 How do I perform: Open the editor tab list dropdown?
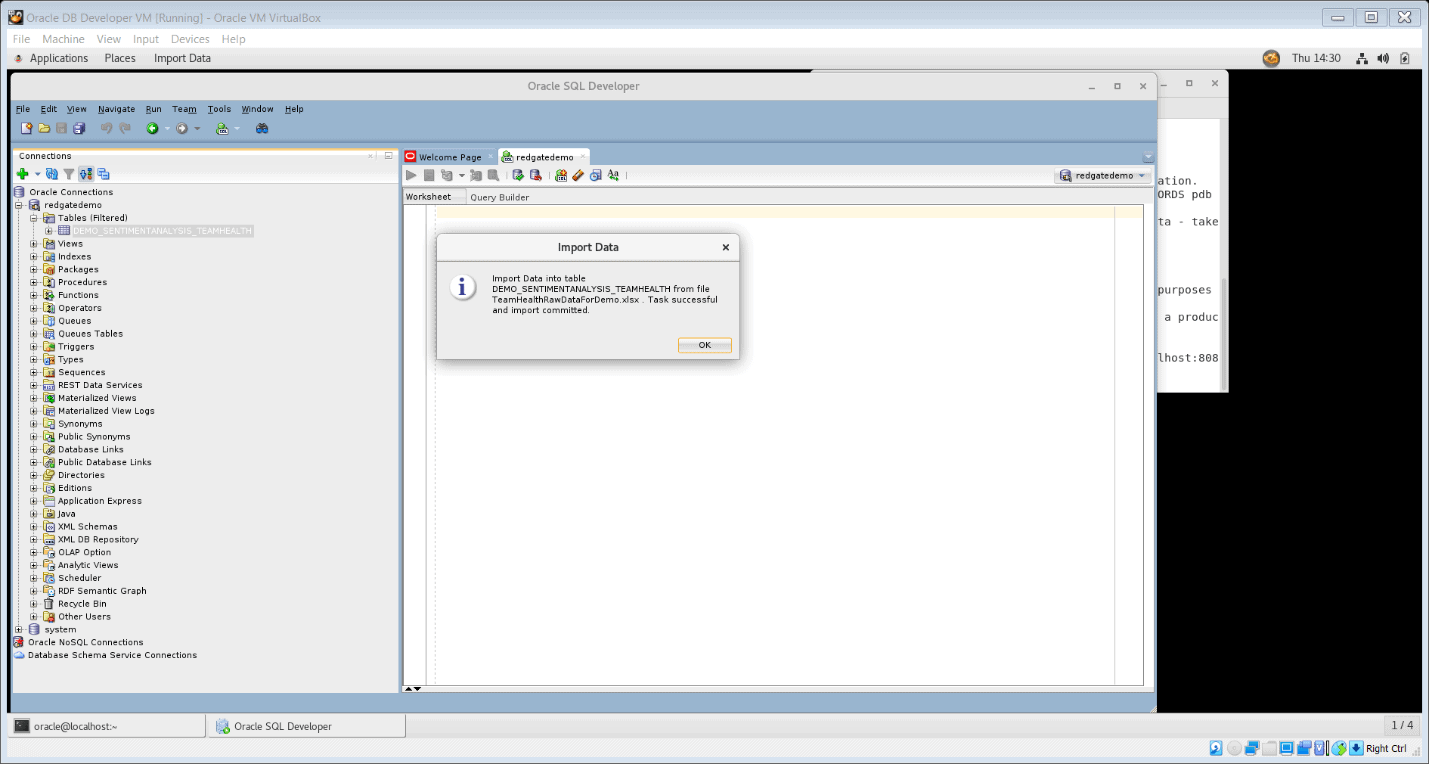(x=1148, y=157)
